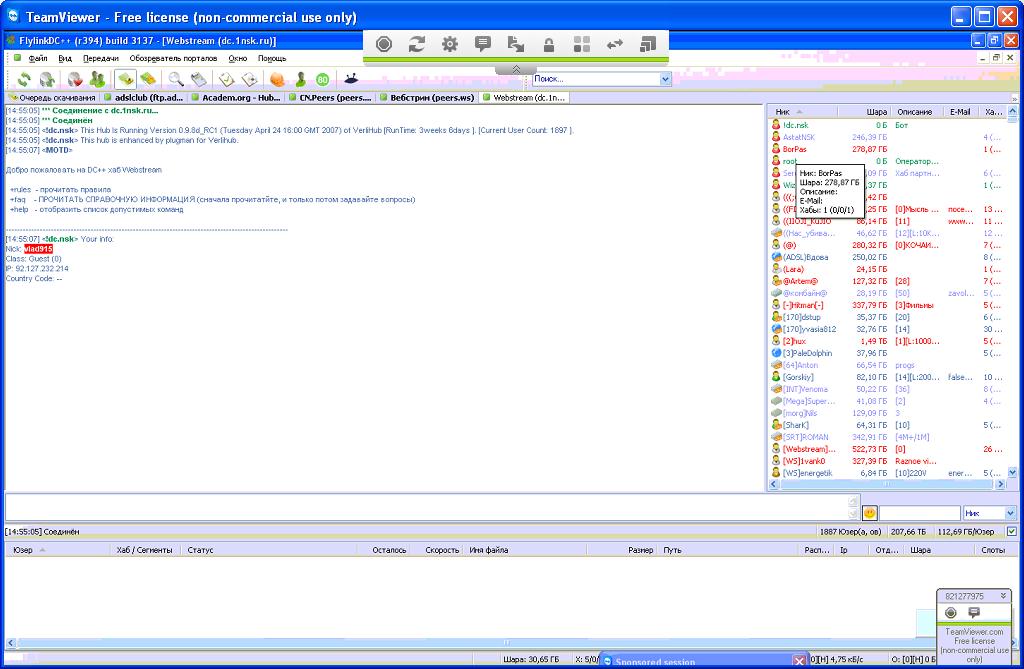
Task: Open the Окно menu
Action: point(238,58)
